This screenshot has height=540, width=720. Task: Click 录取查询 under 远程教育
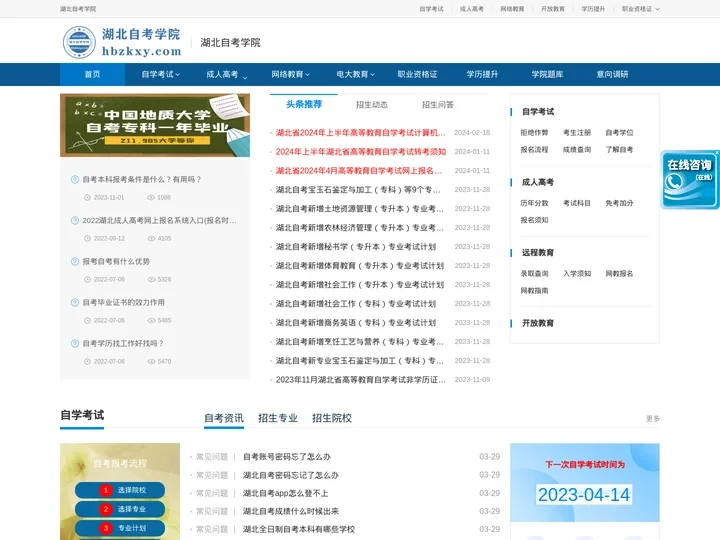click(x=534, y=274)
